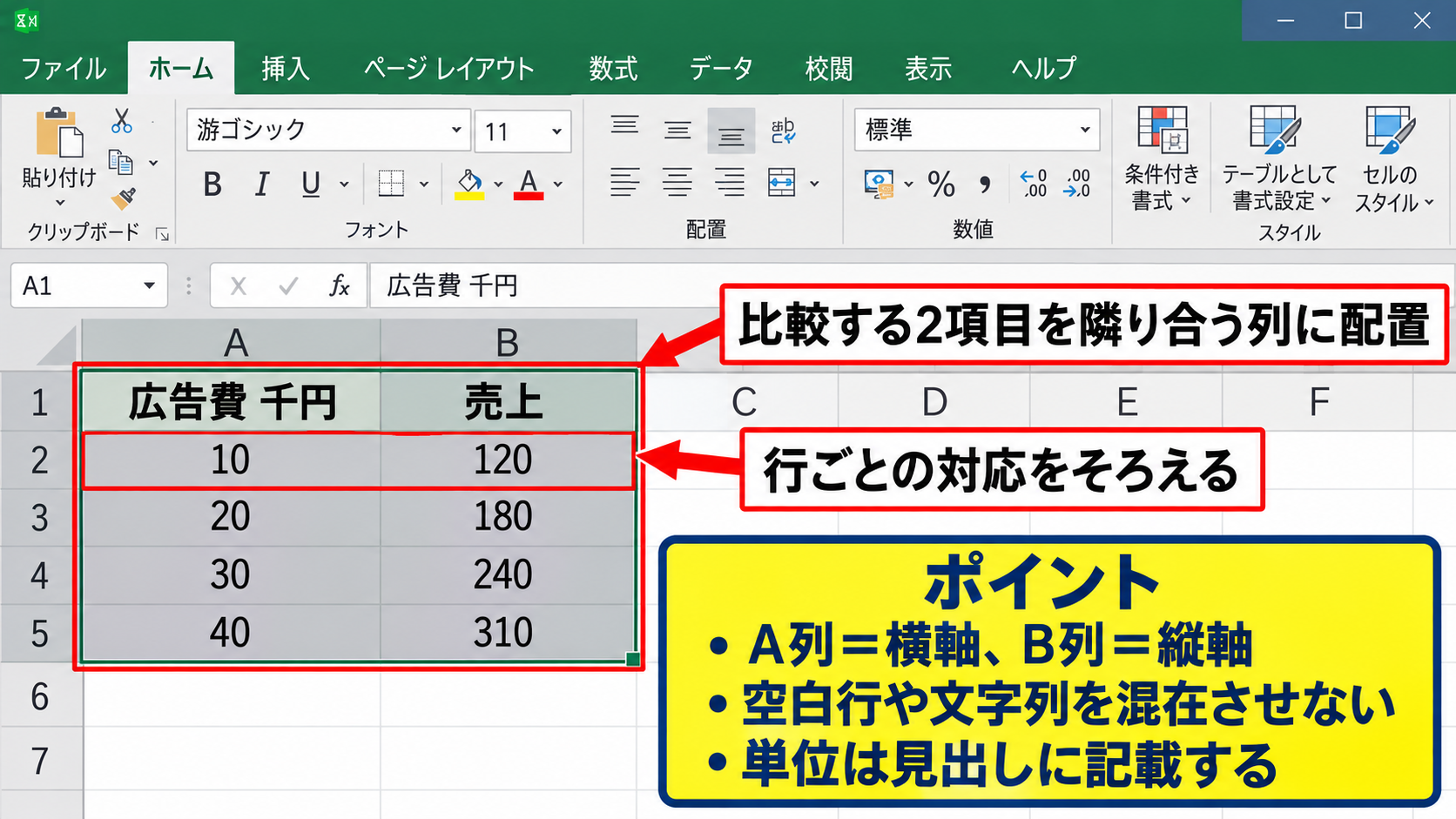Open the ヘルプ tab
Image resolution: width=1456 pixels, height=819 pixels.
1043,68
